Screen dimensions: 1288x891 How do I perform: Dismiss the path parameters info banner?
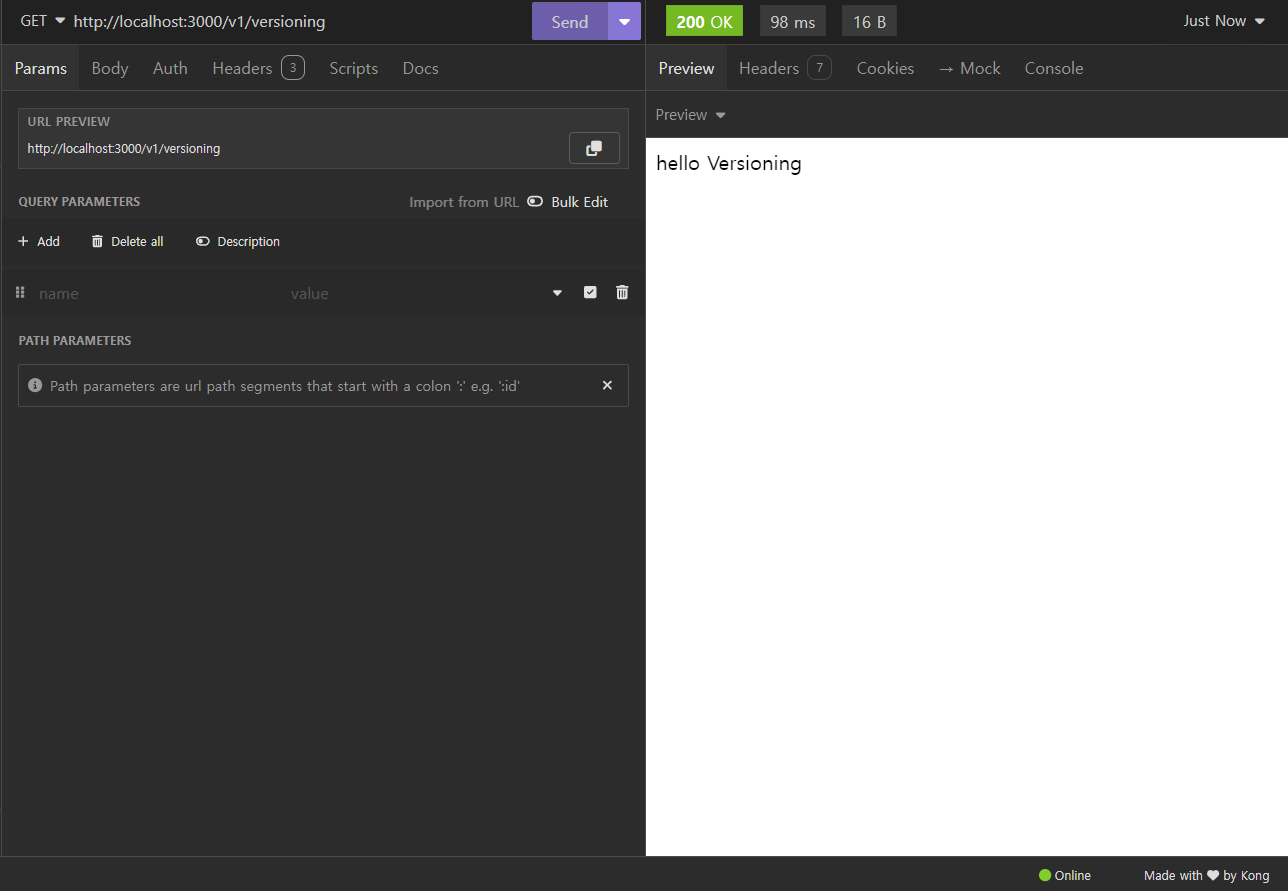607,384
